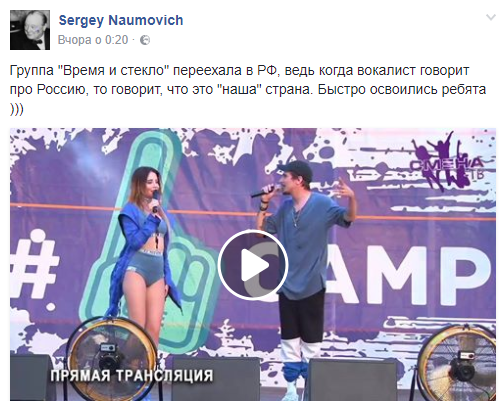
Task: Click the Sergey Naumovich profile picture
Action: [30, 30]
